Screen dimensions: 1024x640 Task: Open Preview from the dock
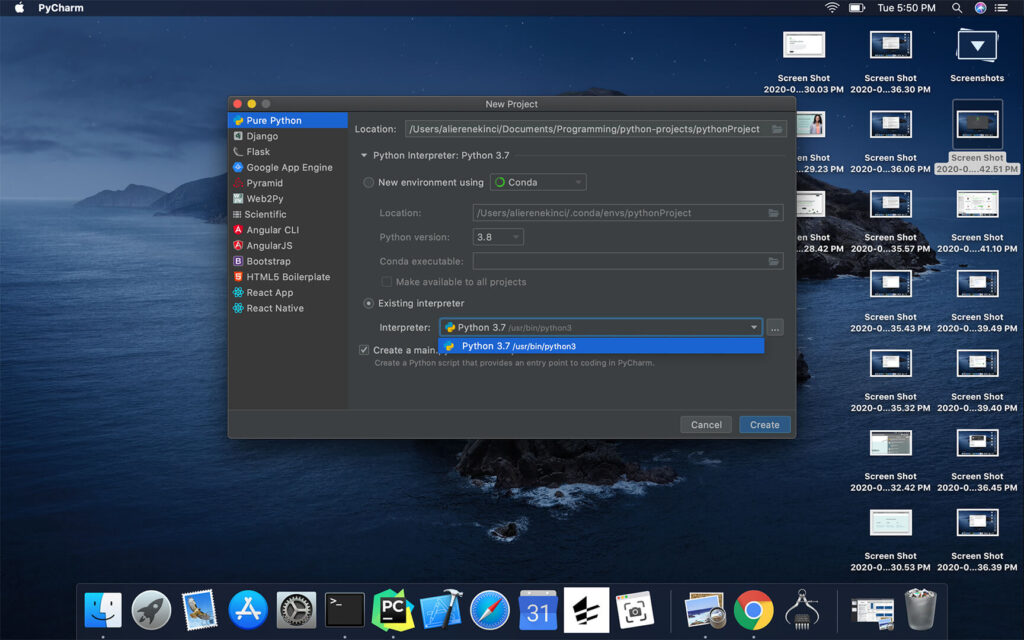(705, 611)
